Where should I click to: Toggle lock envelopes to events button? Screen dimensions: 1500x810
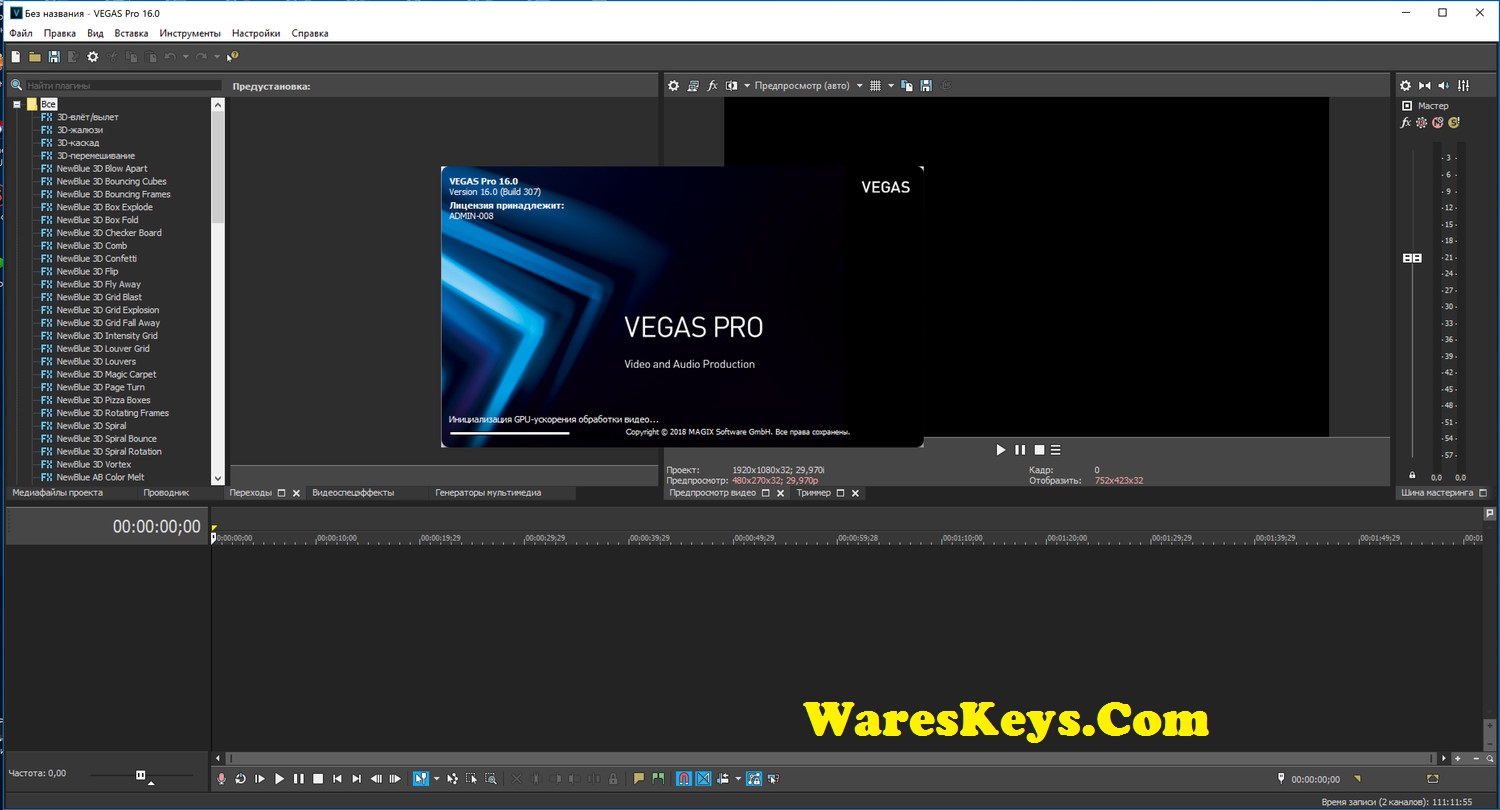[754, 778]
